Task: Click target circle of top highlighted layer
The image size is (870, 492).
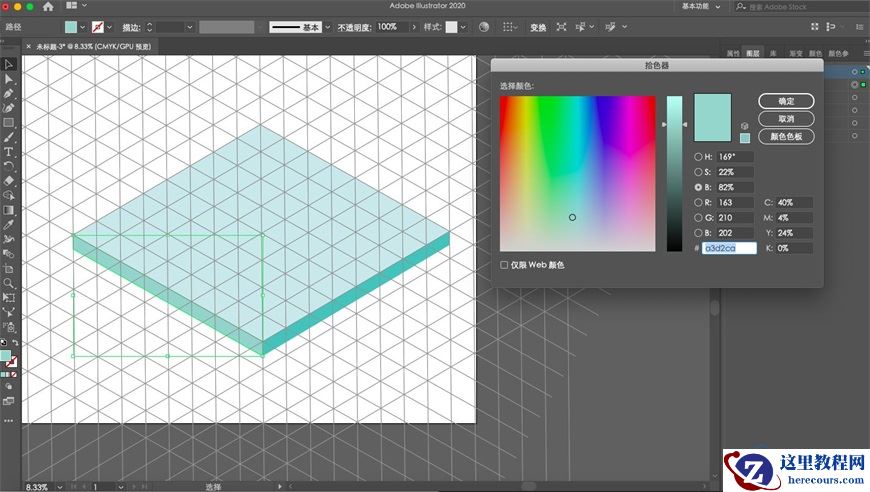Action: click(x=854, y=72)
